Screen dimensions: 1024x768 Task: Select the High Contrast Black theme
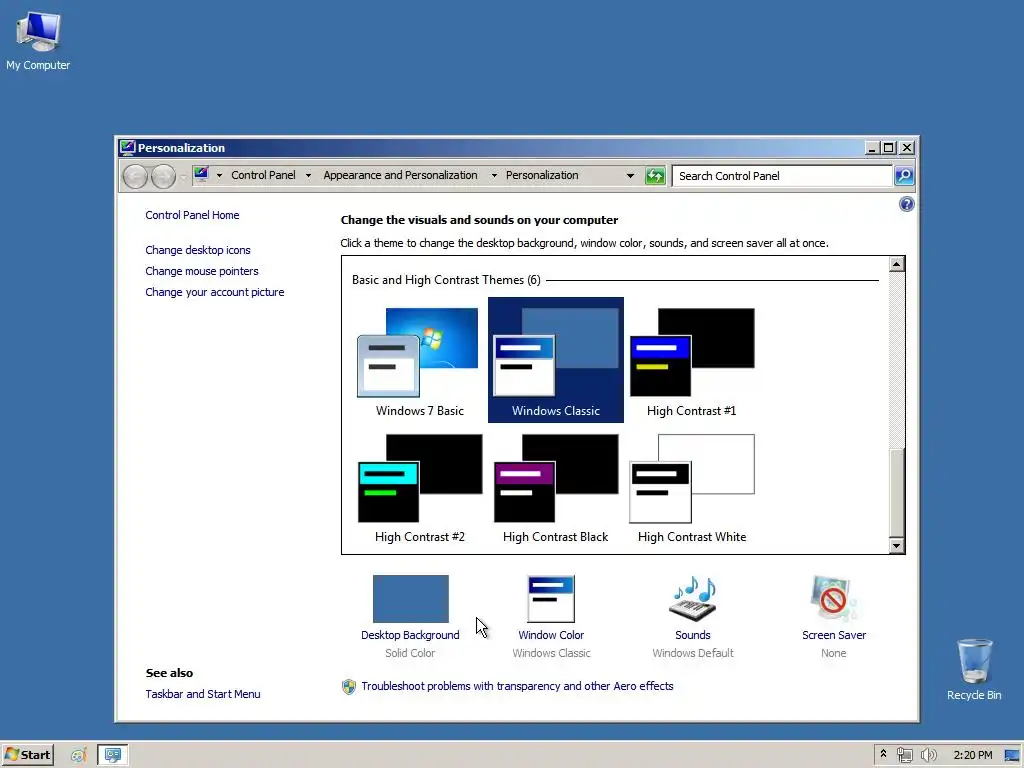tap(556, 487)
